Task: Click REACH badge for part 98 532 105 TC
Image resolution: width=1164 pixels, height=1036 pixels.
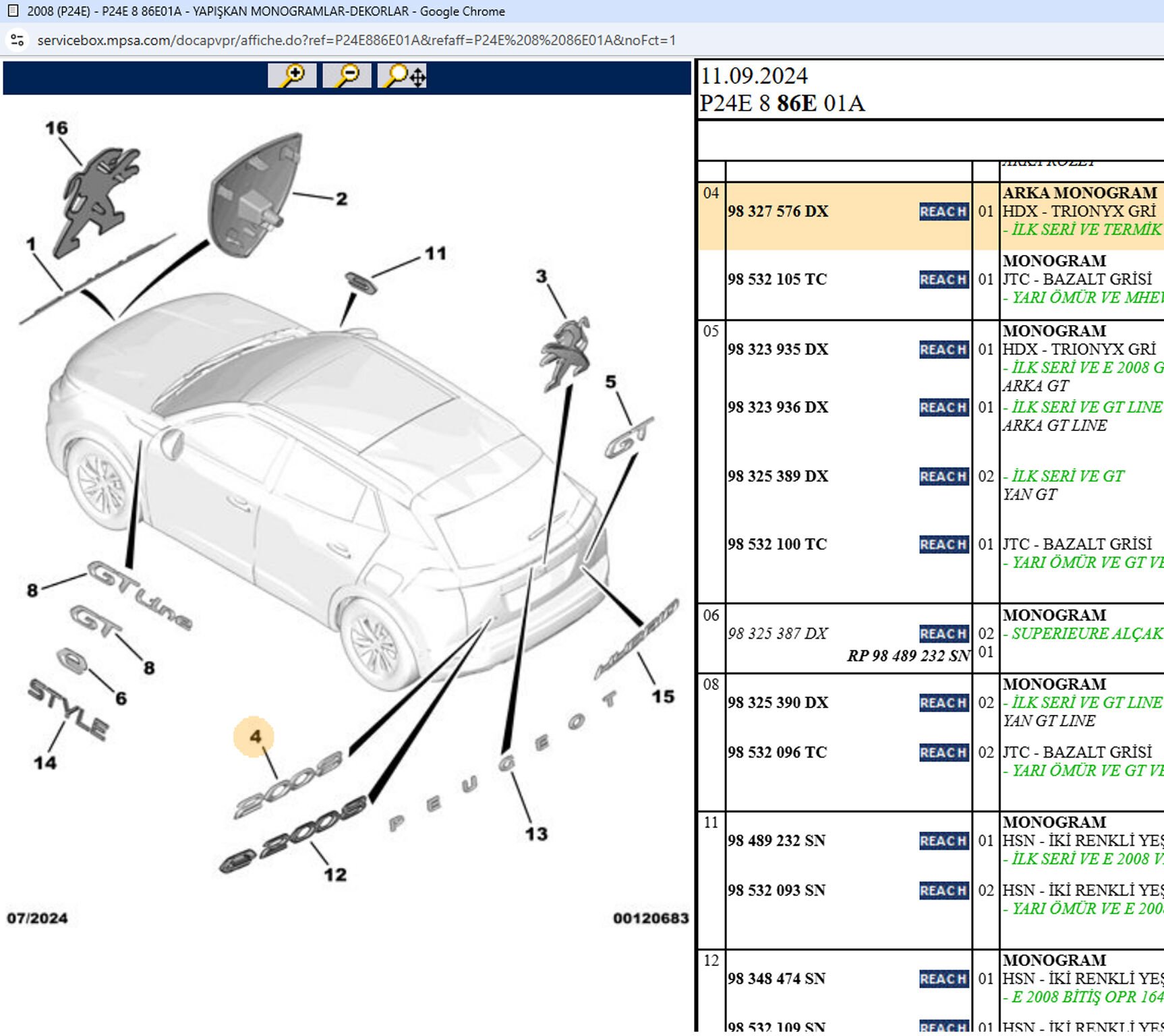Action: (x=943, y=280)
